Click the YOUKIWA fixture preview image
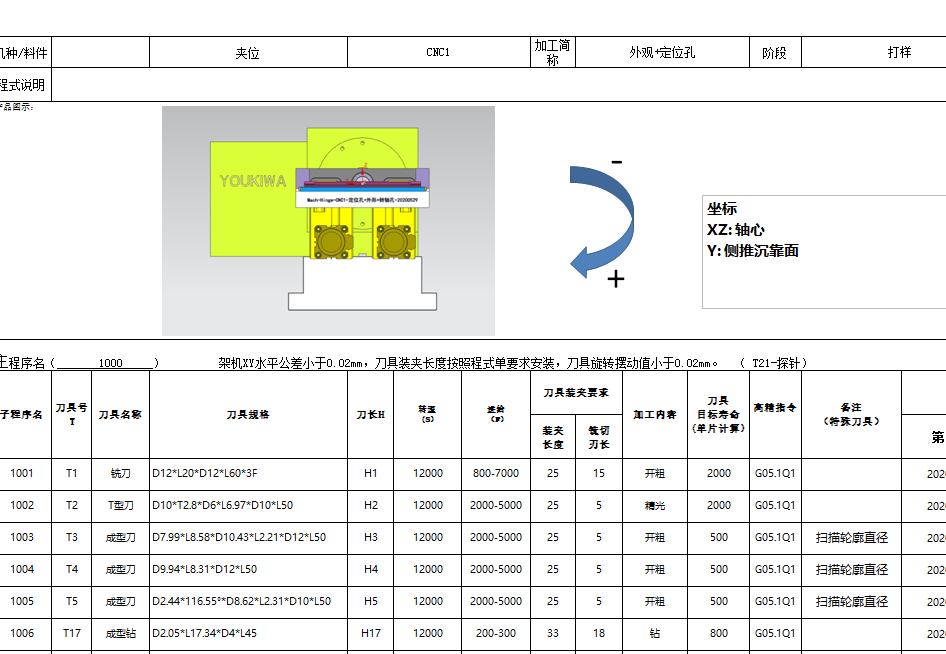This screenshot has width=946, height=654. (330, 220)
